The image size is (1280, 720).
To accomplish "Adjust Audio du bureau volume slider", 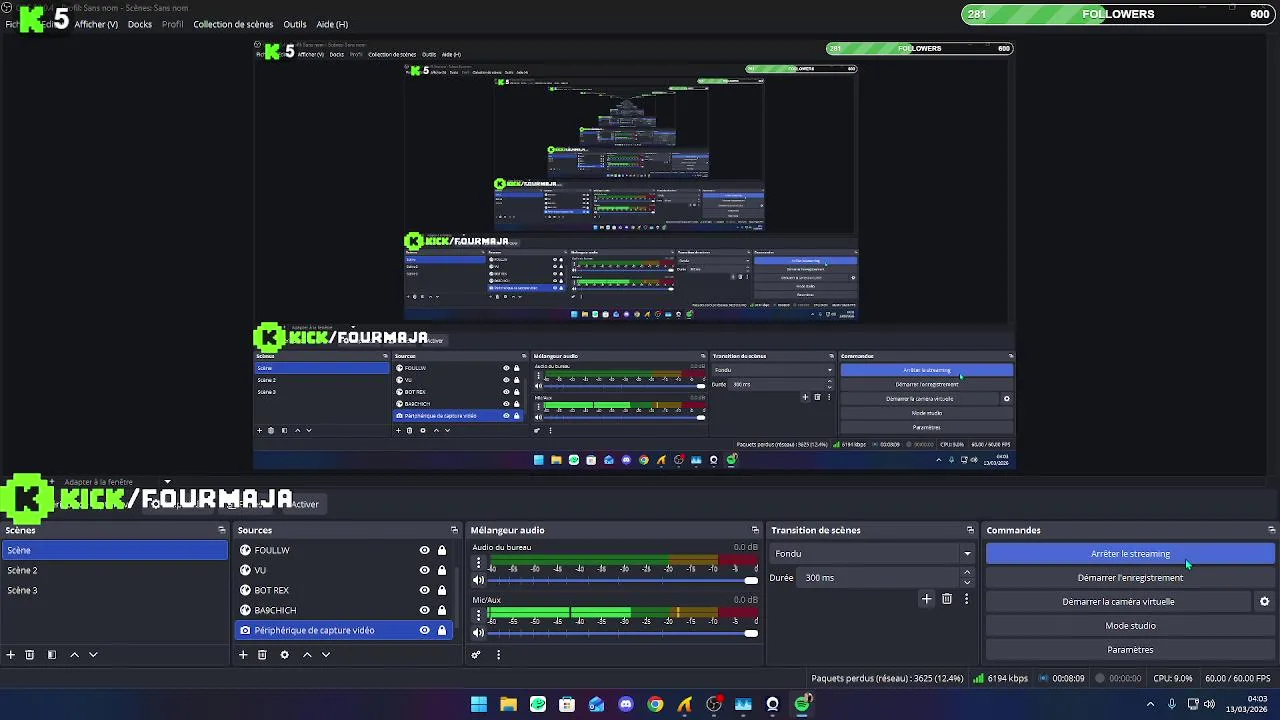I will pos(623,580).
